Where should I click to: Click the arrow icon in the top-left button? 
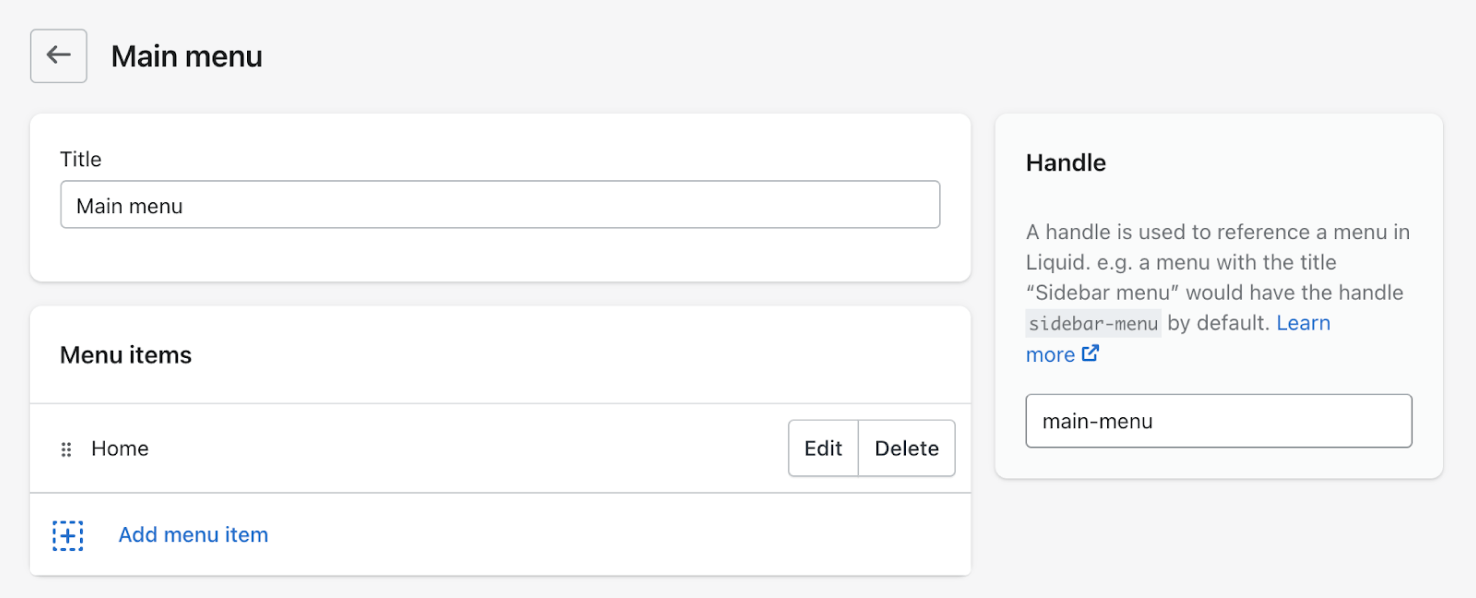pos(58,55)
